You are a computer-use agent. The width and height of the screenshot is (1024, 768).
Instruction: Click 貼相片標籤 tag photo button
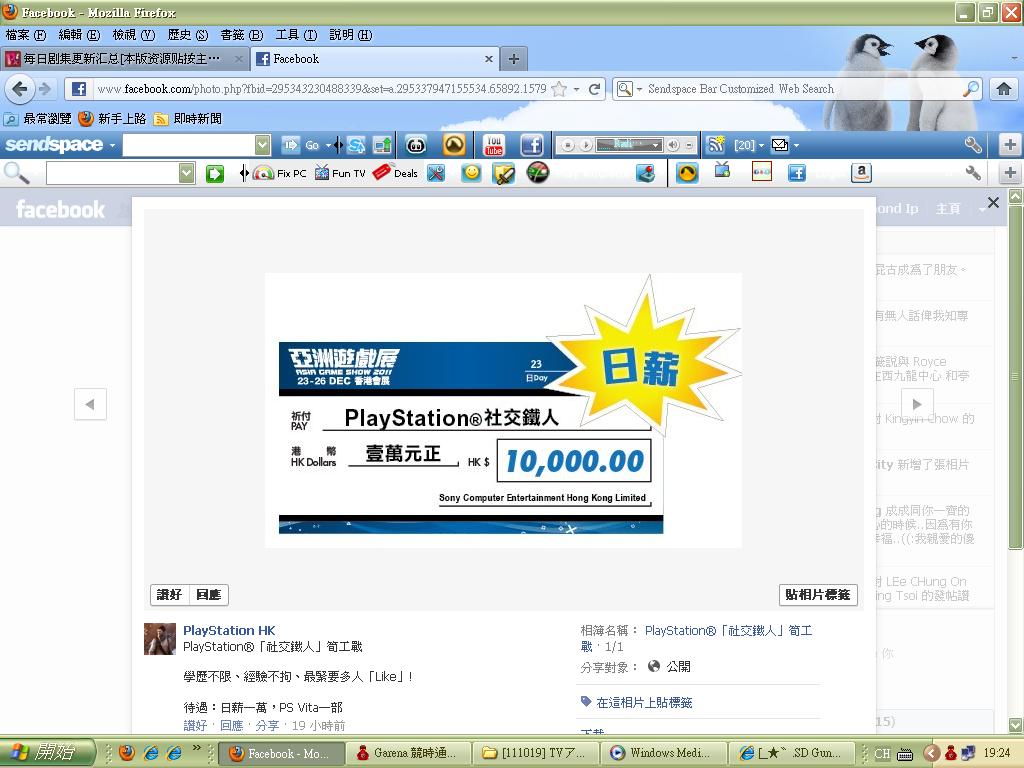pos(818,594)
